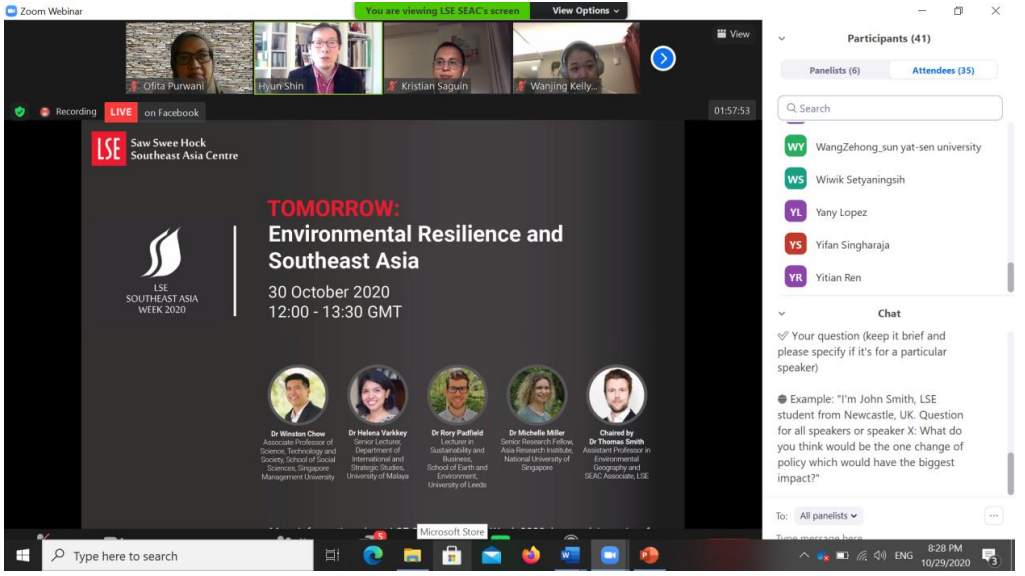Open Task View on the taskbar
Viewport: 1025px width, 576px height.
click(332, 556)
